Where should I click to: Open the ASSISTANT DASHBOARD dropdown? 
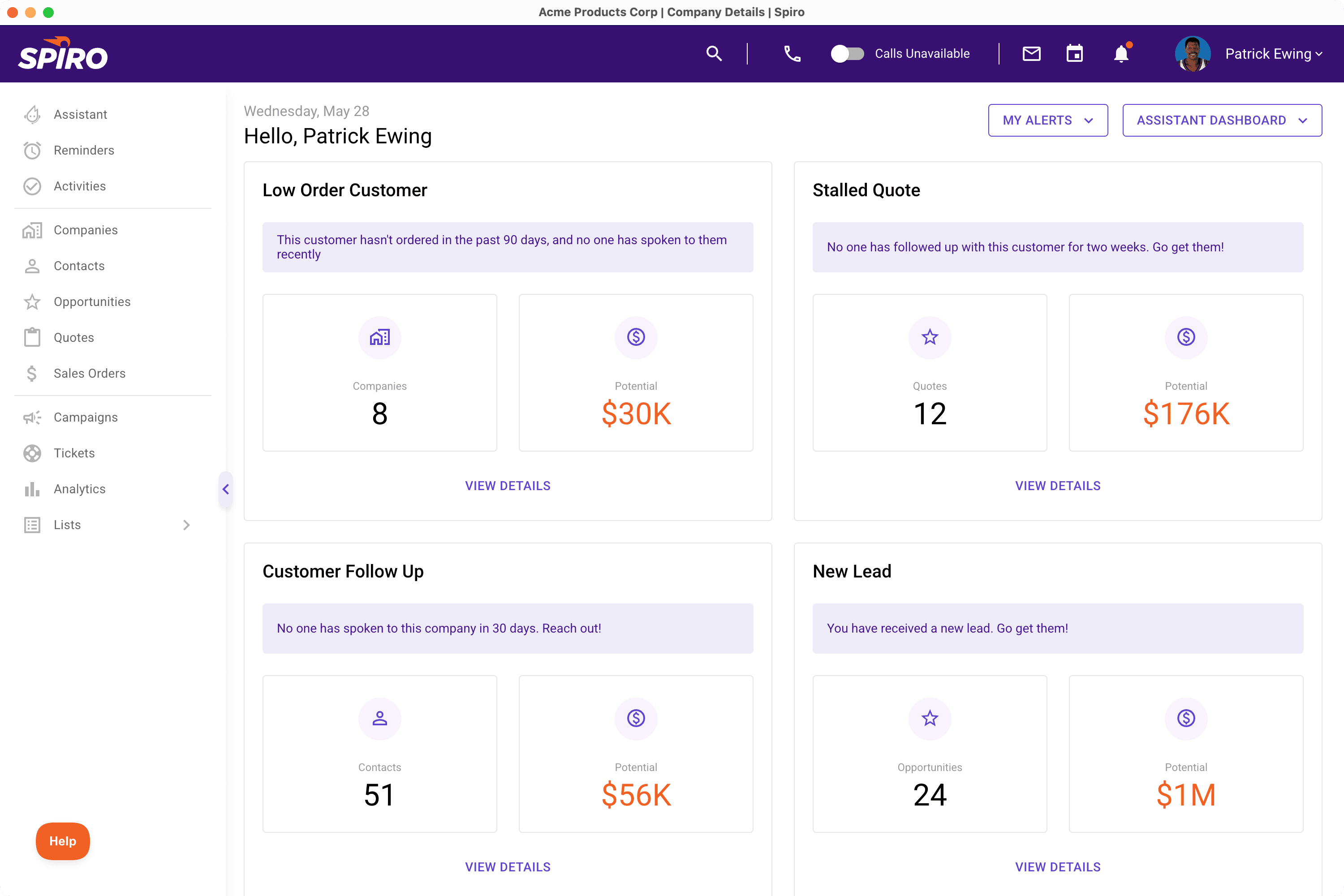pos(1222,120)
